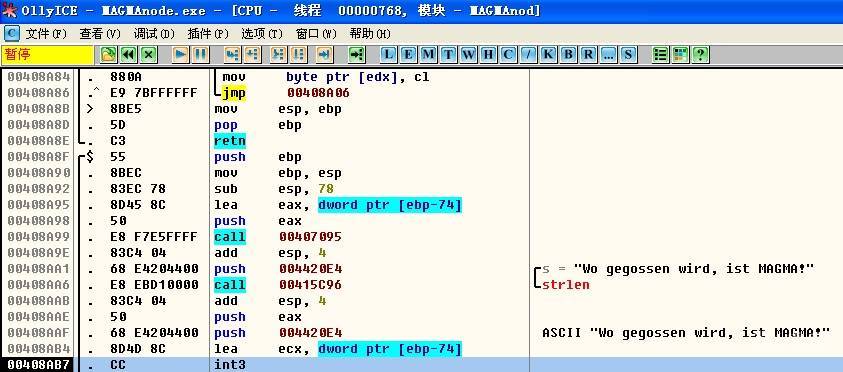Click the CPU window C icon in menu bar

(12, 34)
